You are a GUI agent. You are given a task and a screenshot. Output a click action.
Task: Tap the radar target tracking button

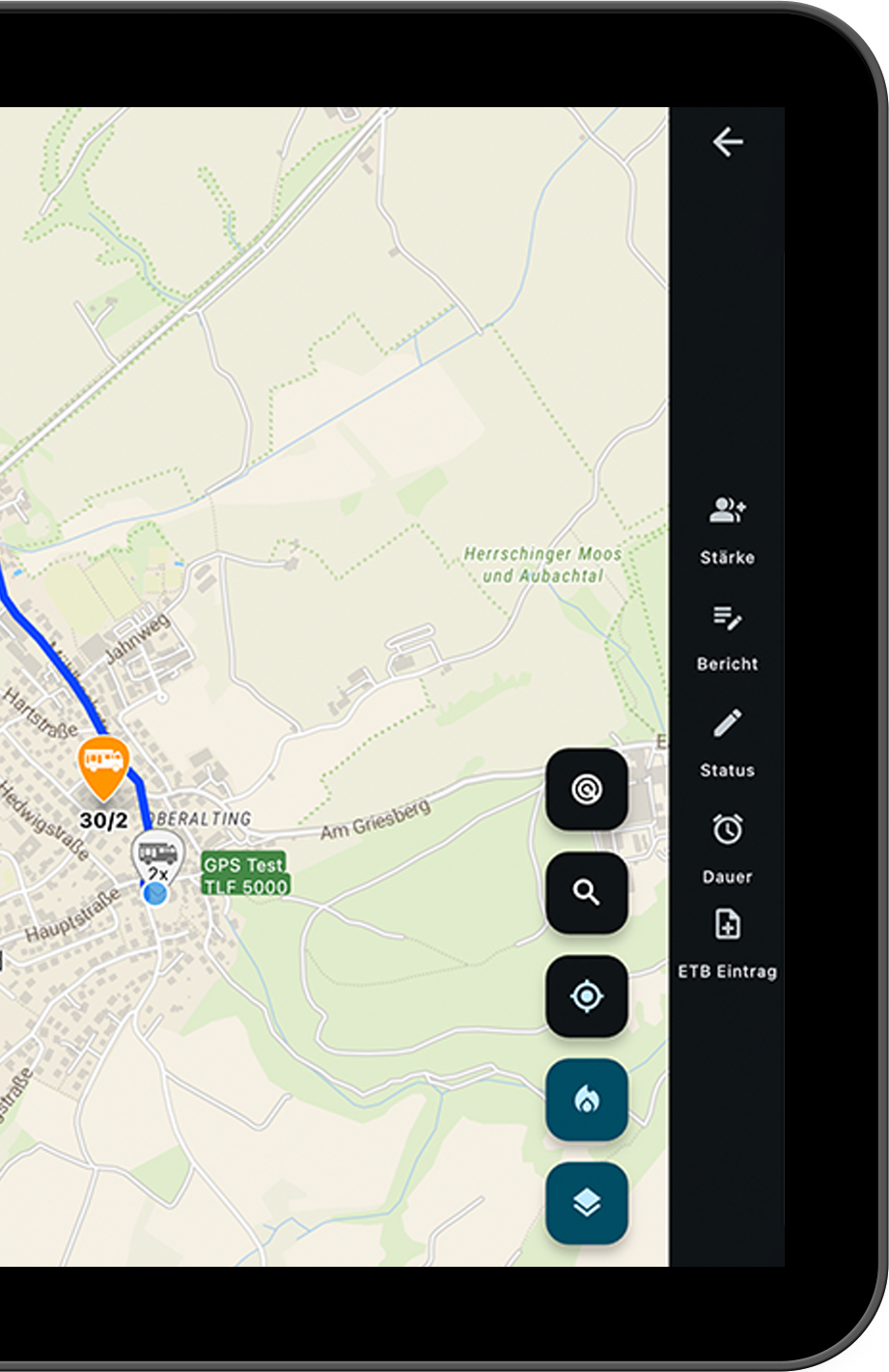click(x=587, y=789)
